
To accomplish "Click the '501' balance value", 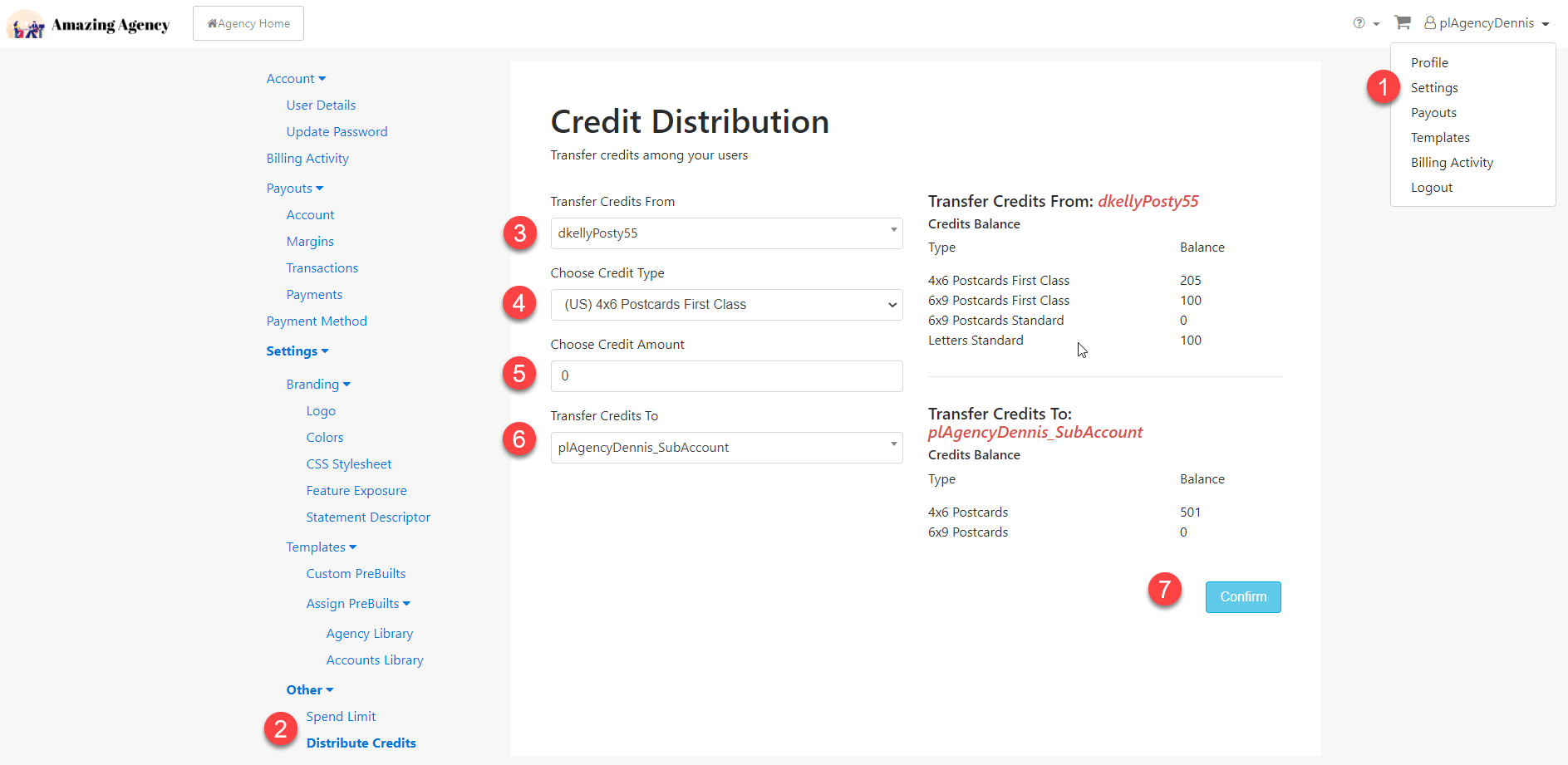I will tap(1190, 512).
